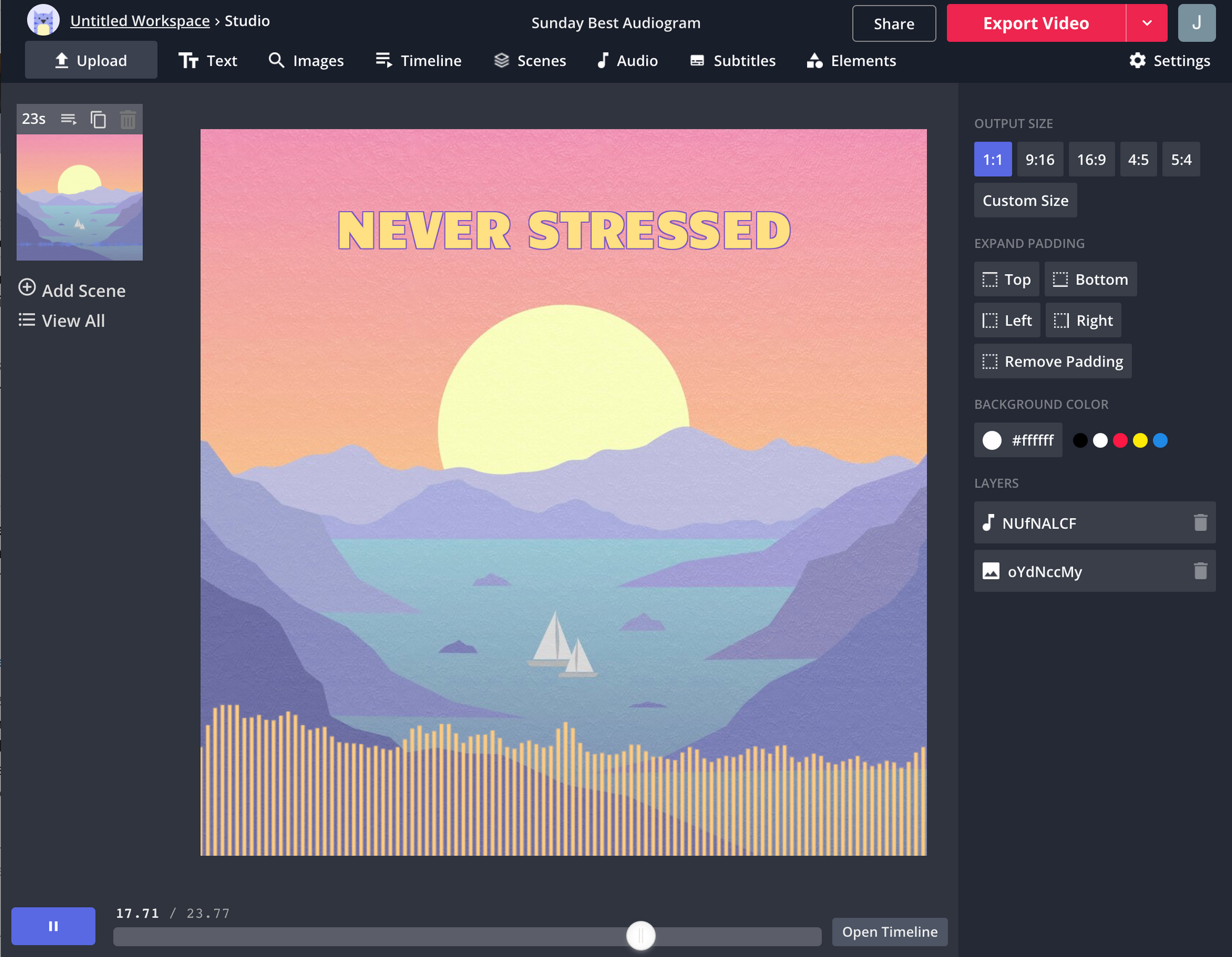Screen dimensions: 1232x957
Task: Expand the Export Video dropdown arrow
Action: 1146,23
